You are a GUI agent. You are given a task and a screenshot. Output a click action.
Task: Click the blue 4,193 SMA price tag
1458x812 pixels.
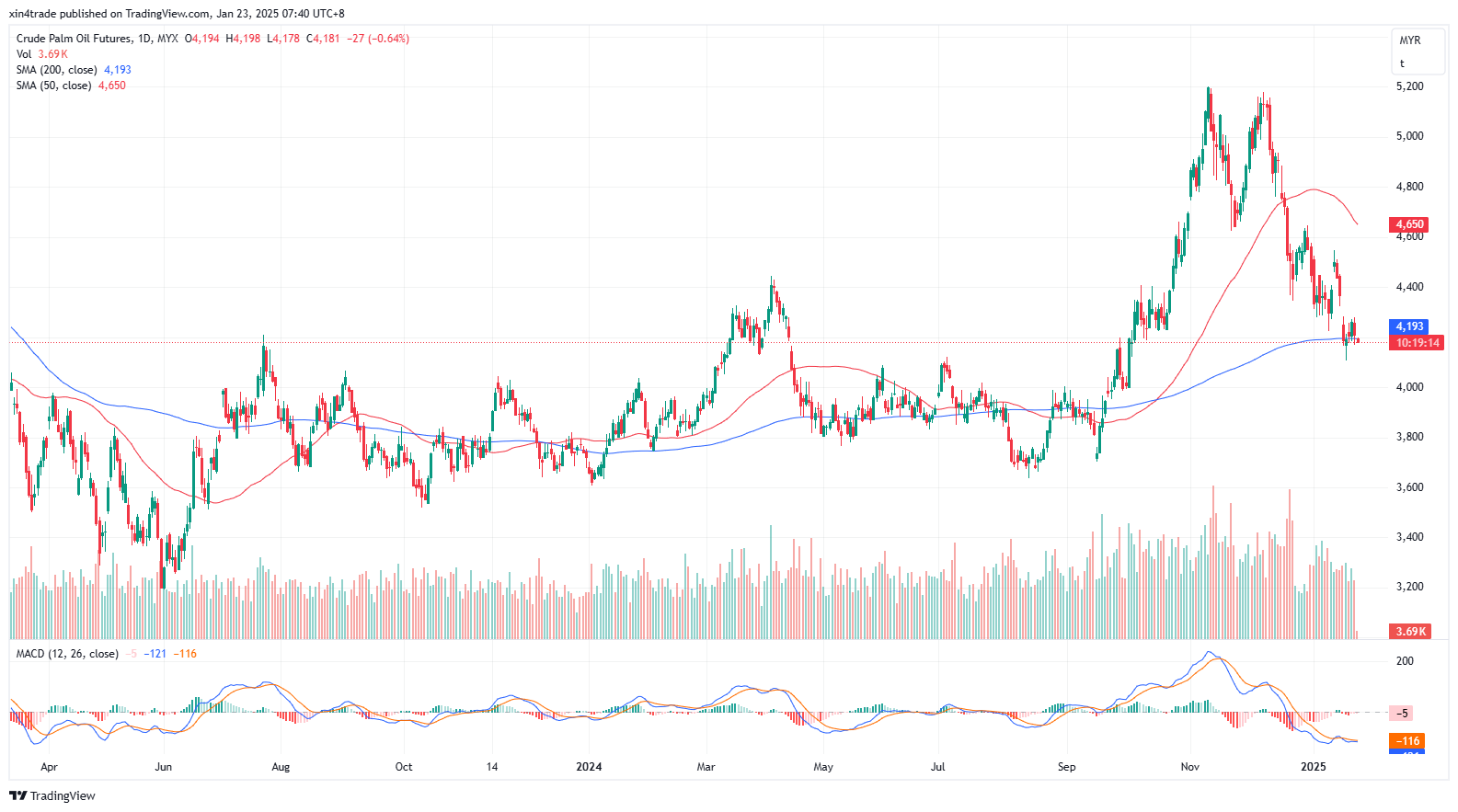coord(1409,326)
